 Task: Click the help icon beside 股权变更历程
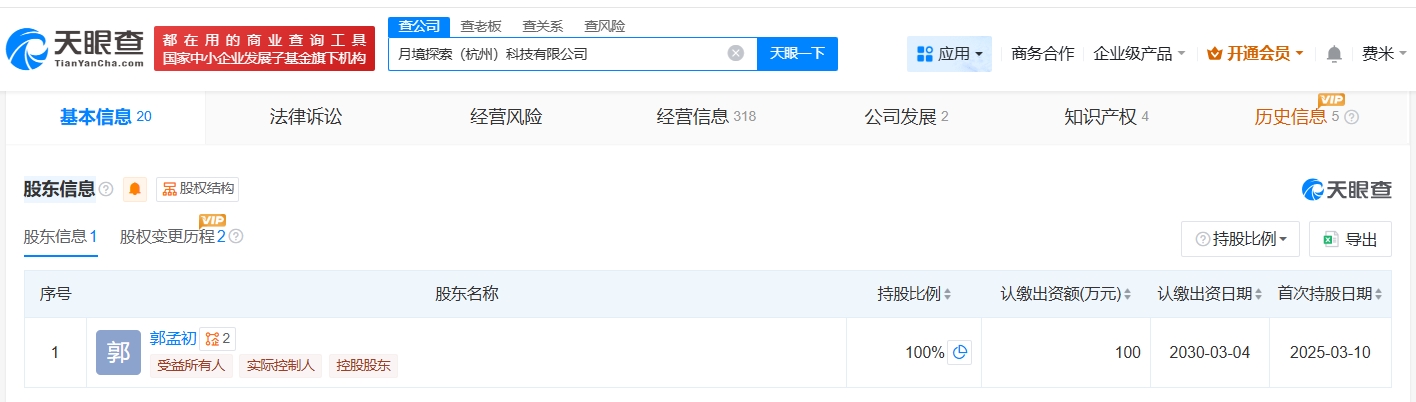(236, 237)
